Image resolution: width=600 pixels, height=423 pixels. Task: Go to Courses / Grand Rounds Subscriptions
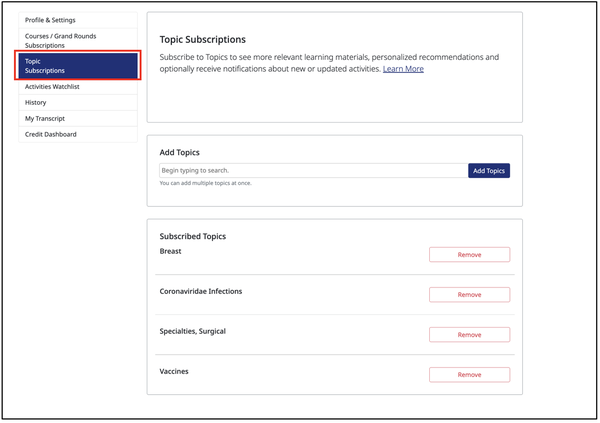pyautogui.click(x=78, y=41)
